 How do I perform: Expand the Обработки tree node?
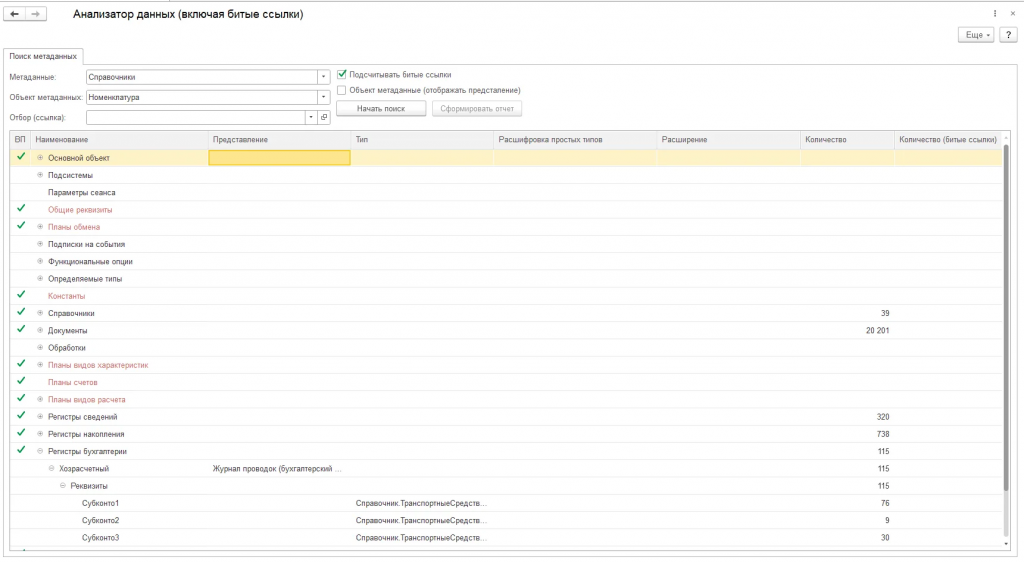[x=40, y=347]
